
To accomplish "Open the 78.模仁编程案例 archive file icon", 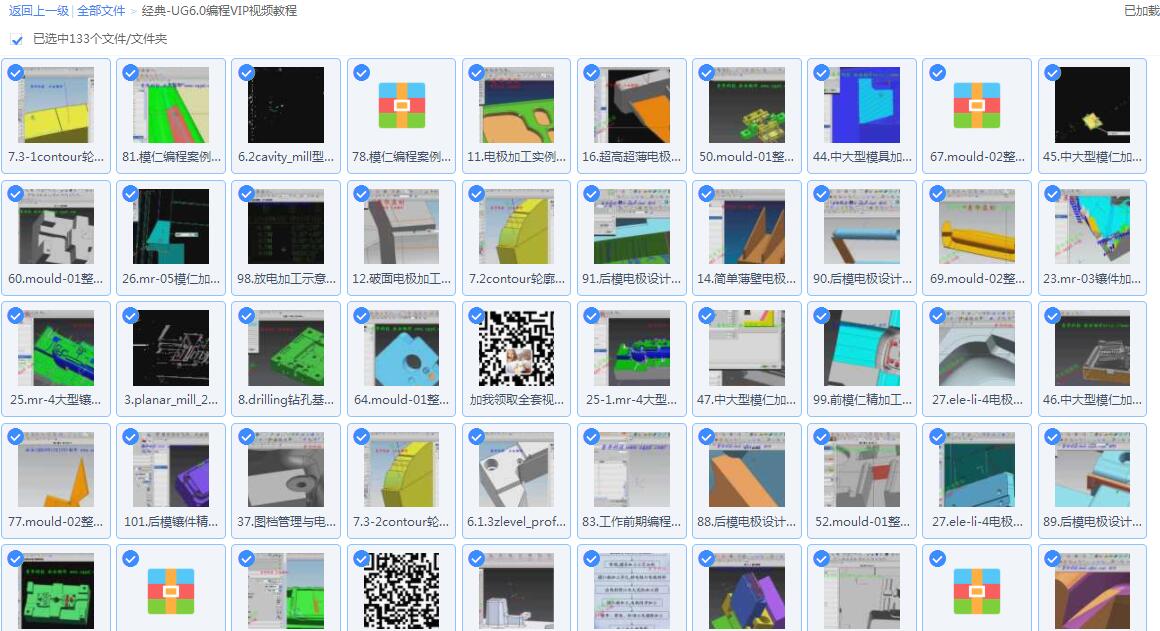I will pyautogui.click(x=401, y=105).
